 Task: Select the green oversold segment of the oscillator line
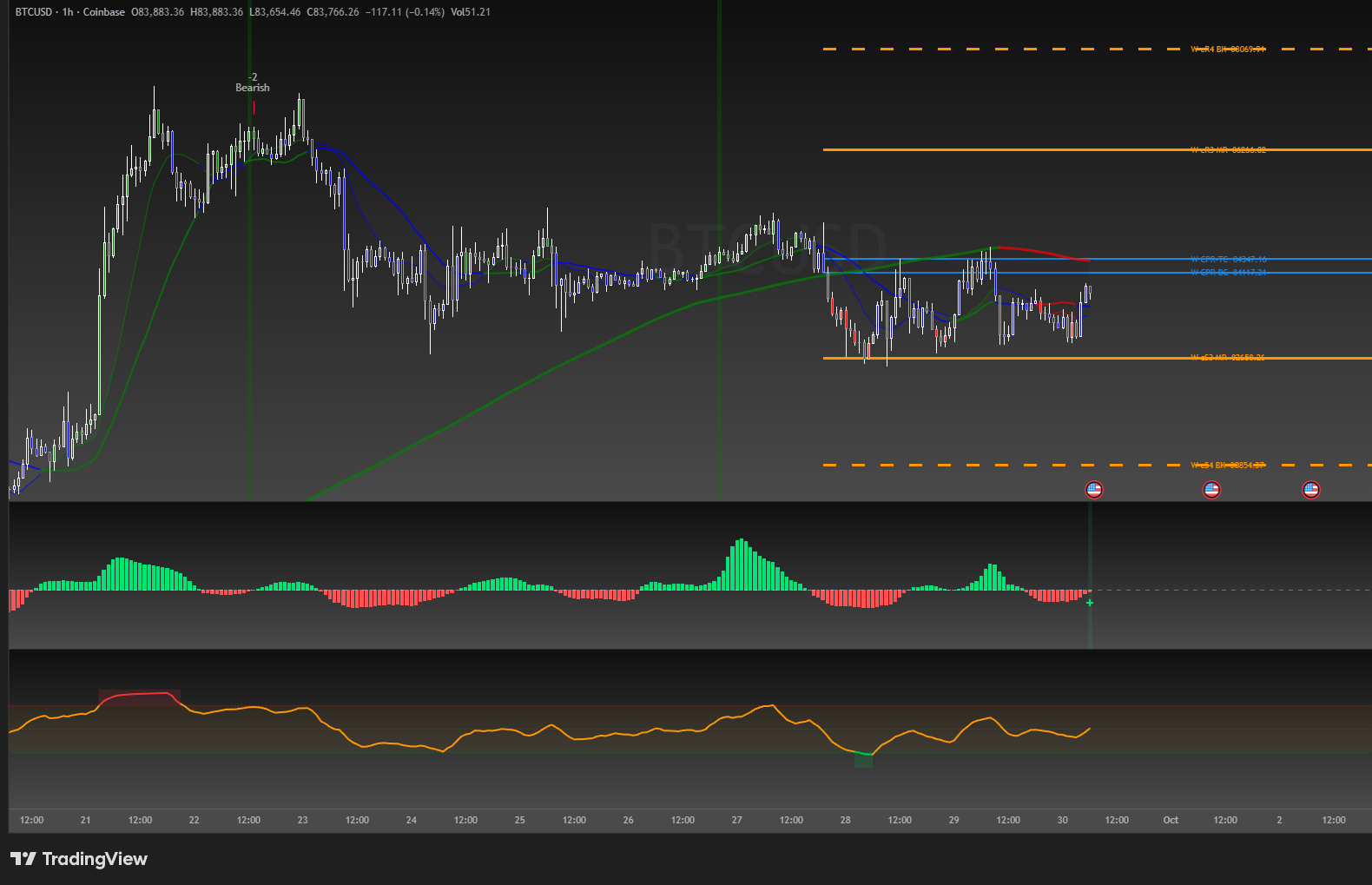862,753
